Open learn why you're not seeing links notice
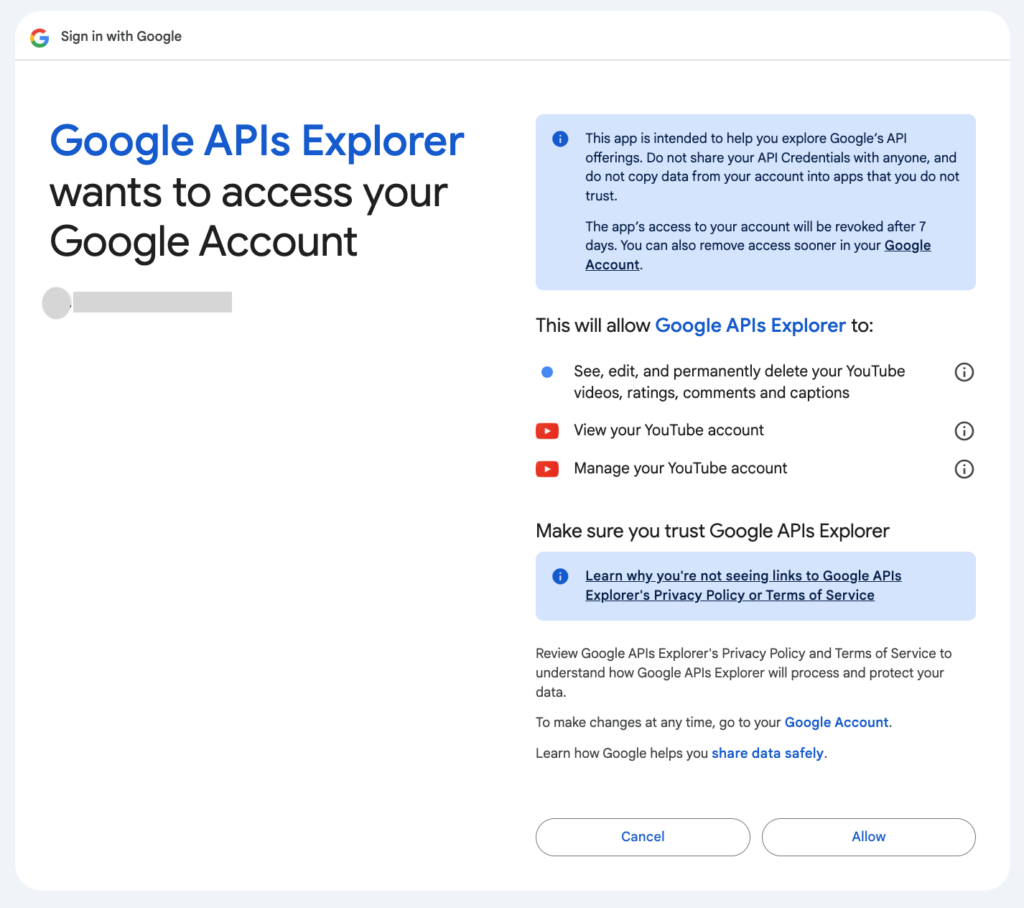Image resolution: width=1024 pixels, height=908 pixels. coord(743,585)
